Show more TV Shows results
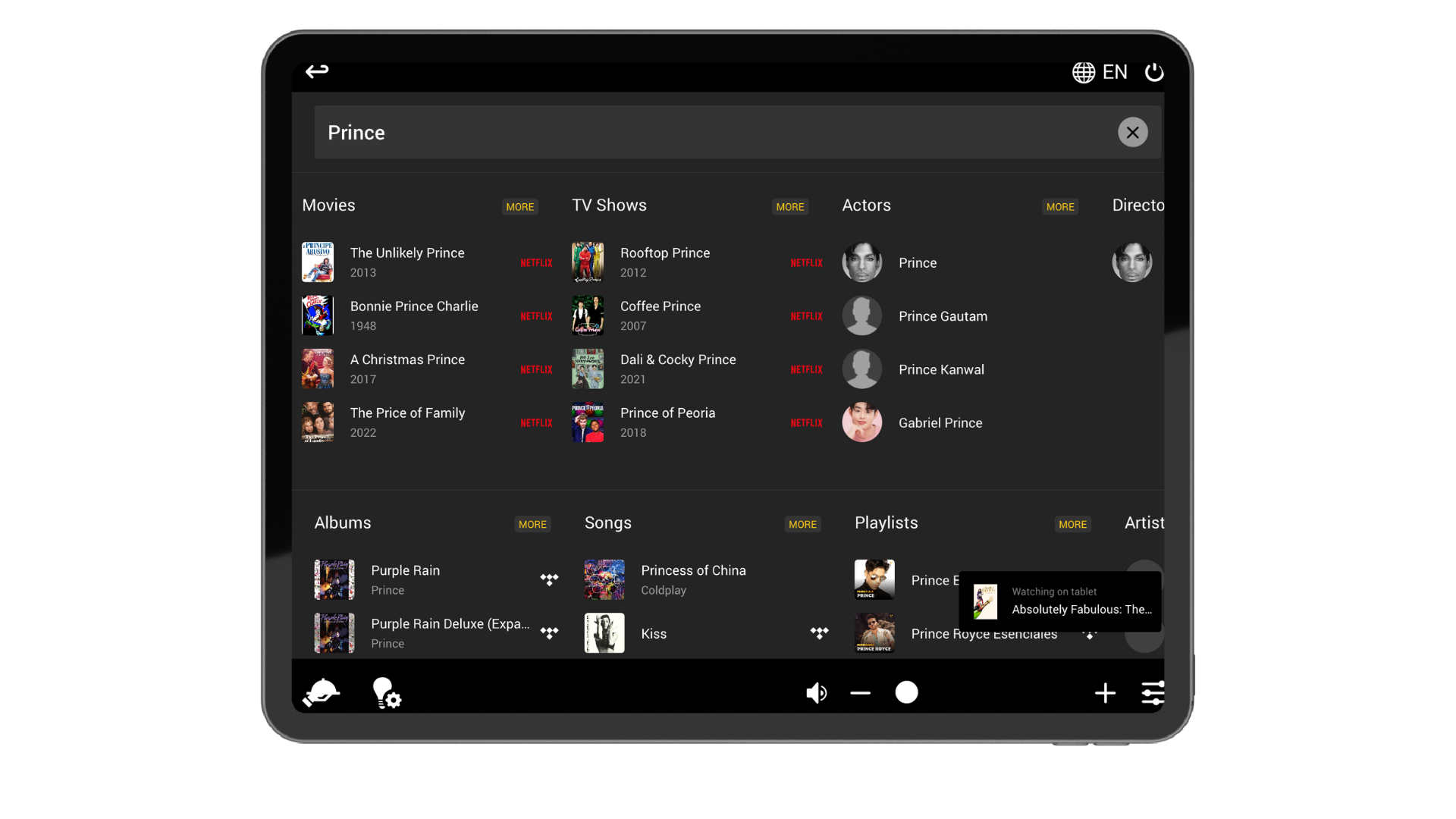The width and height of the screenshot is (1456, 819). click(x=790, y=206)
